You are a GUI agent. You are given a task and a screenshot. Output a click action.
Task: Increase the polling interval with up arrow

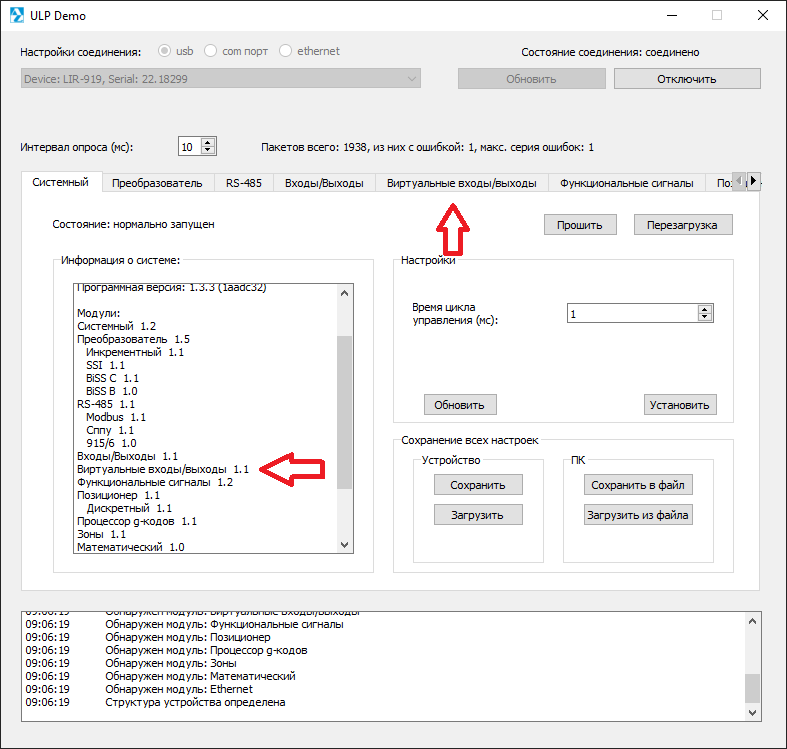(x=208, y=142)
